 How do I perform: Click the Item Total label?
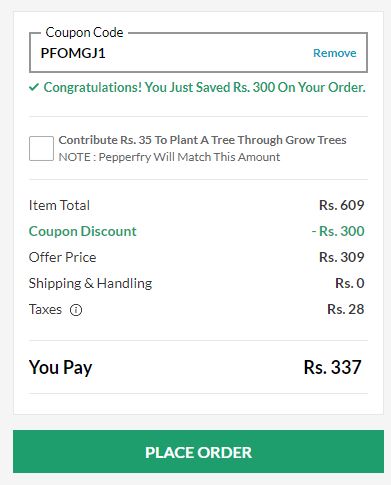click(59, 205)
